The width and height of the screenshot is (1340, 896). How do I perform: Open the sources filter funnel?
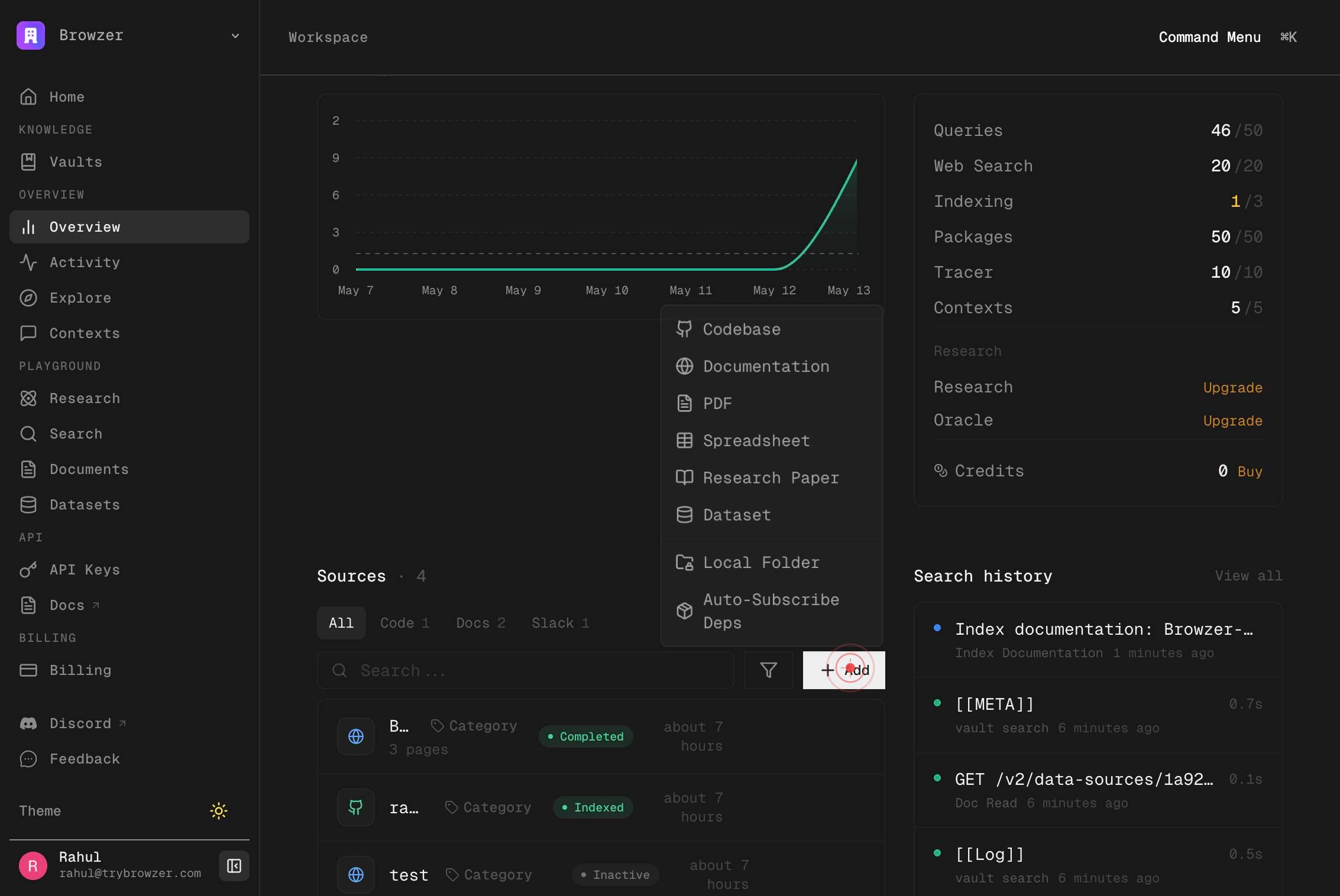point(768,670)
